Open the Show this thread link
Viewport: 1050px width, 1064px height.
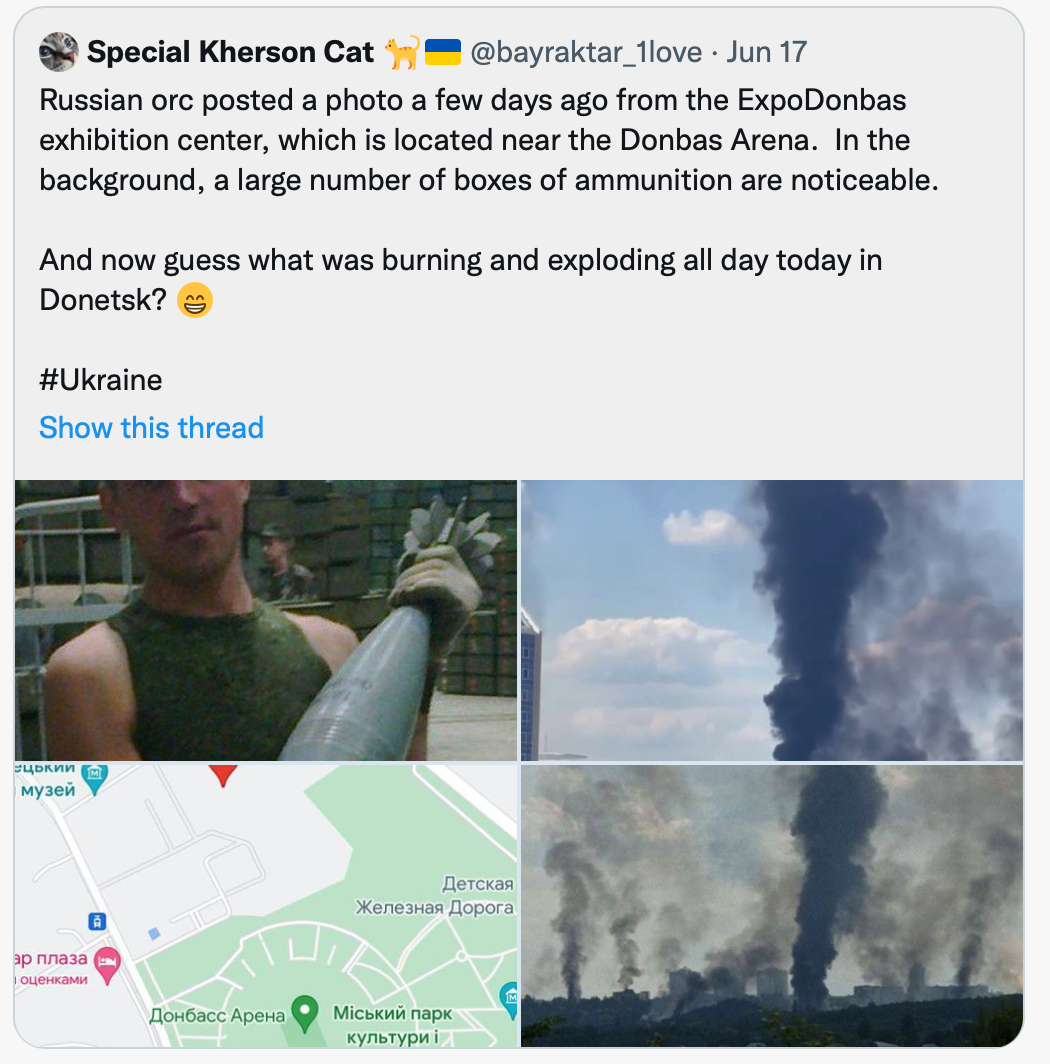[x=151, y=428]
